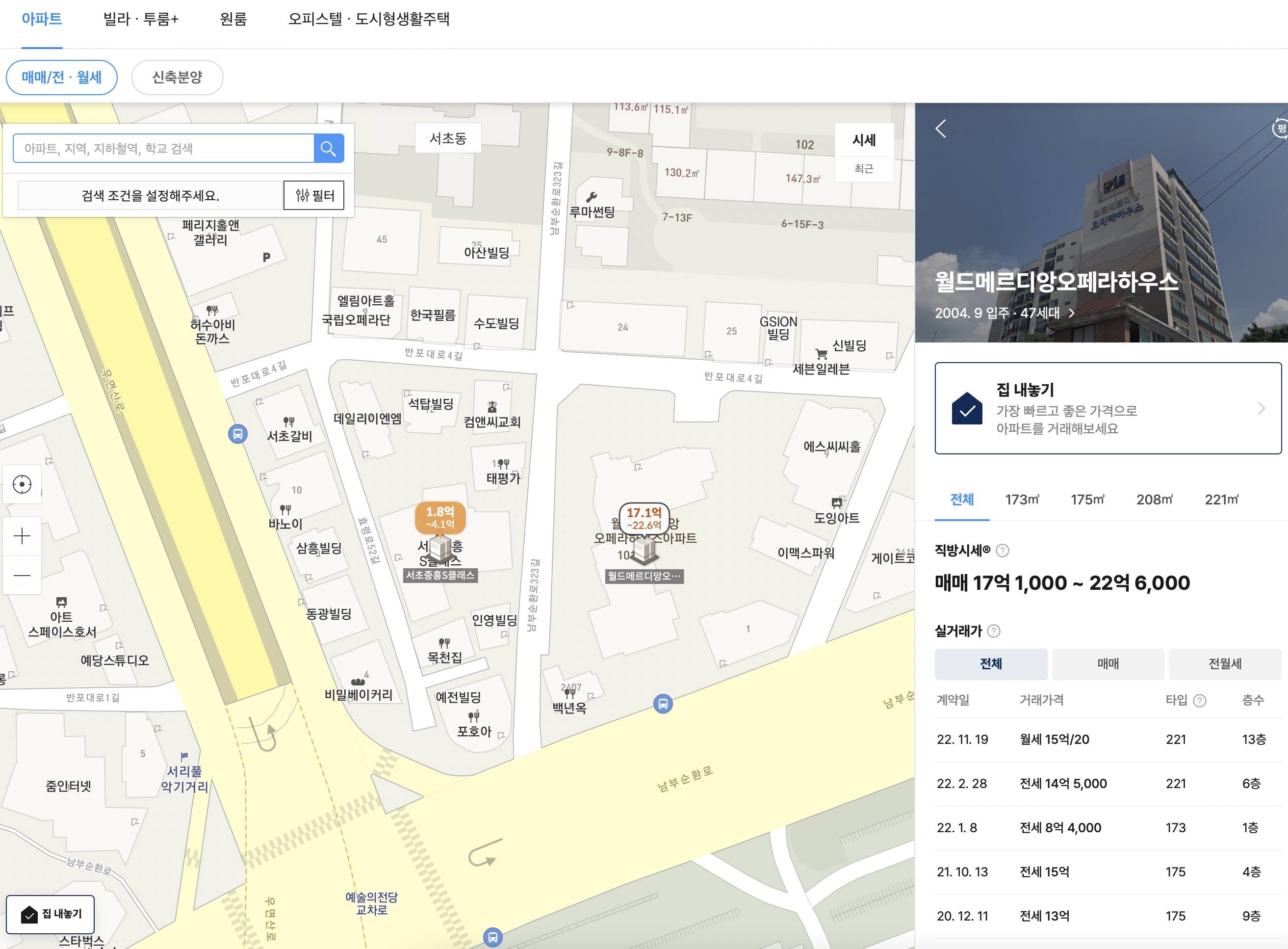This screenshot has height=949, width=1288.
Task: Open the 집 내놓기 card chevron
Action: coord(1261,408)
